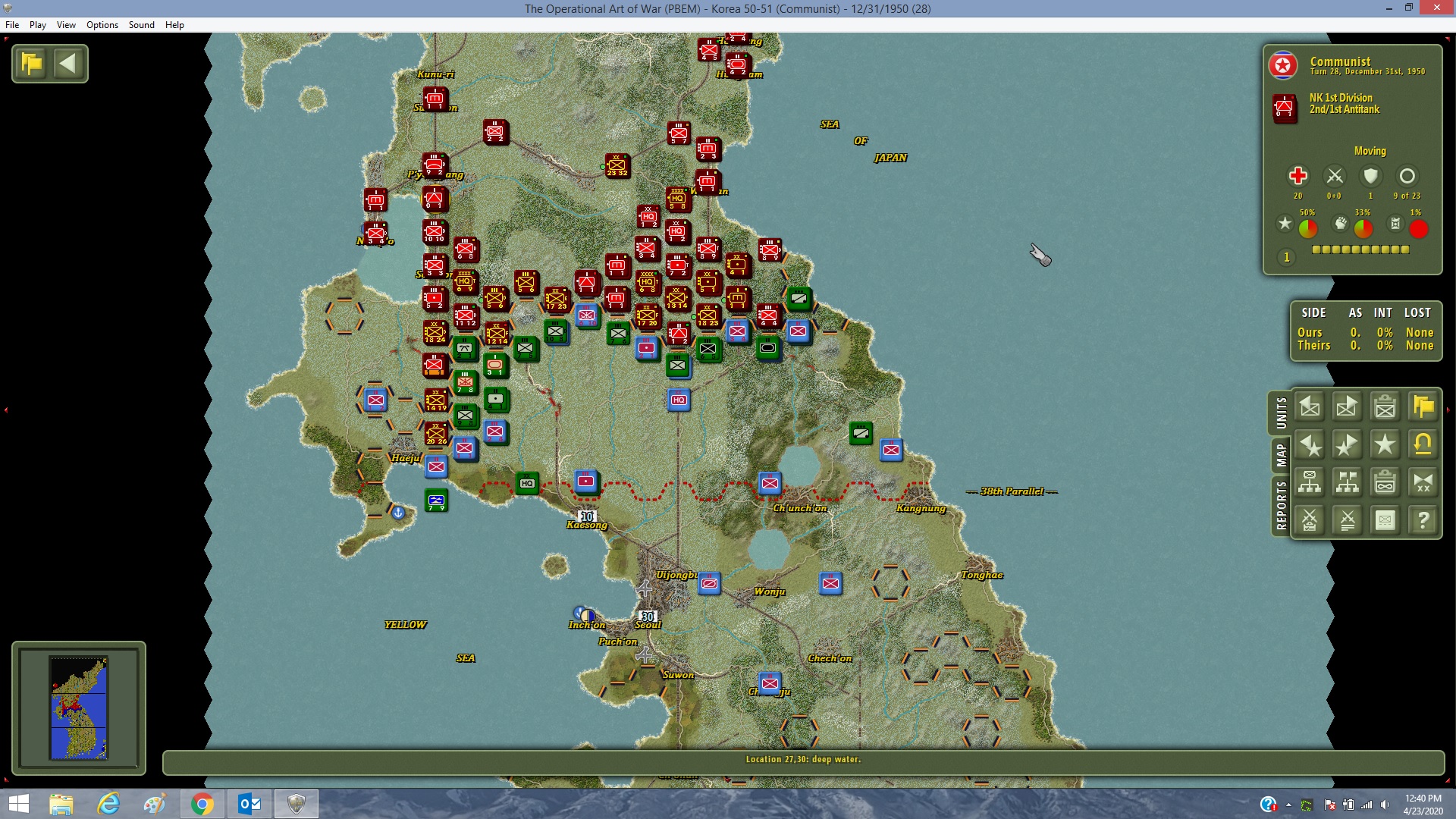Viewport: 1456px width, 819px height.
Task: Open Google Chrome from taskbar
Action: (x=202, y=804)
